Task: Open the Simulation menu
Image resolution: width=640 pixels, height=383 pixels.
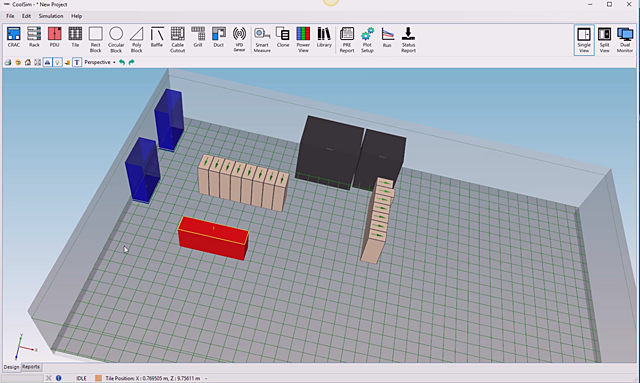Action: pyautogui.click(x=51, y=16)
